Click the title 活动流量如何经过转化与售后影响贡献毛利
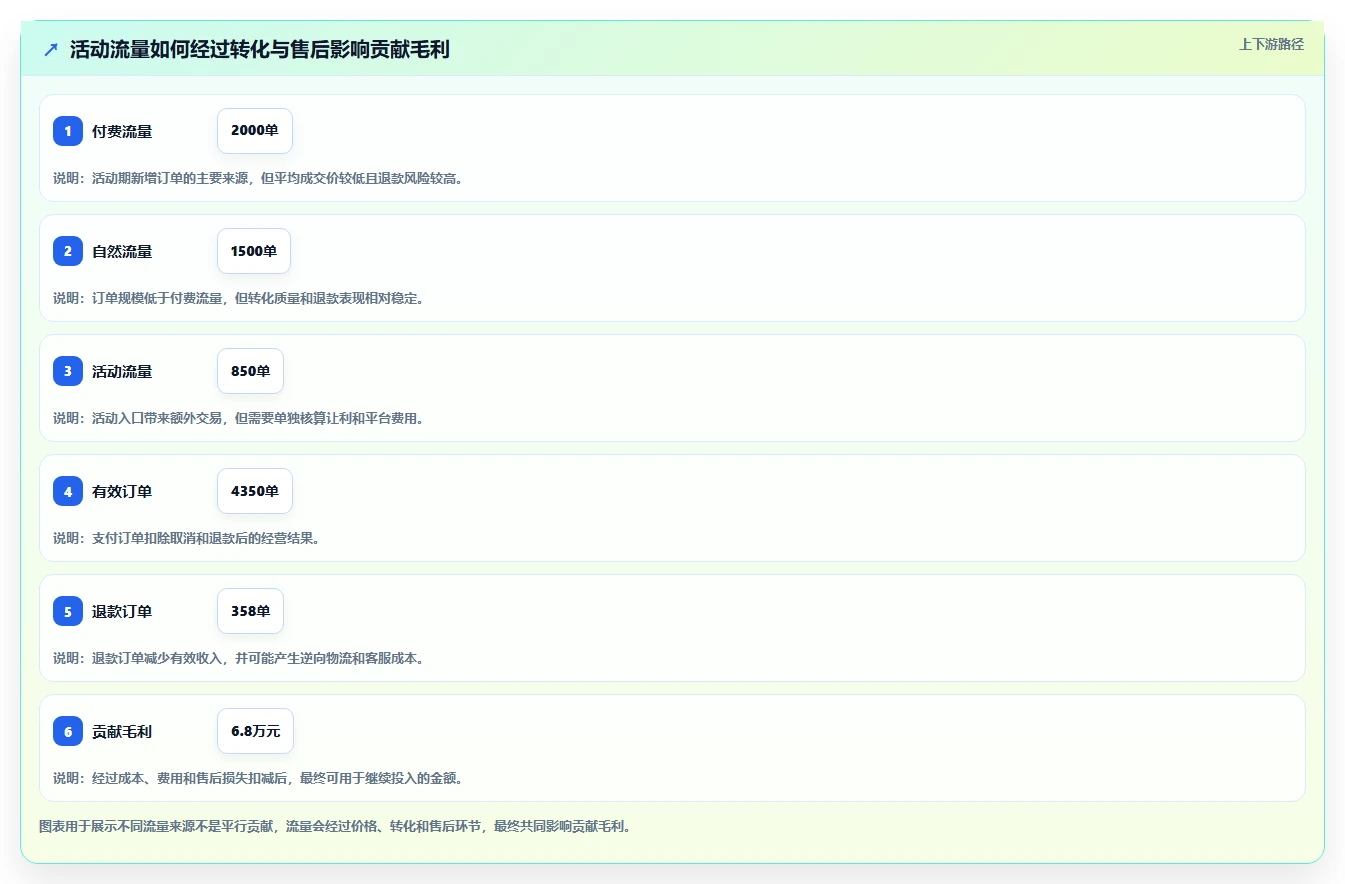The image size is (1345, 884). coord(260,49)
